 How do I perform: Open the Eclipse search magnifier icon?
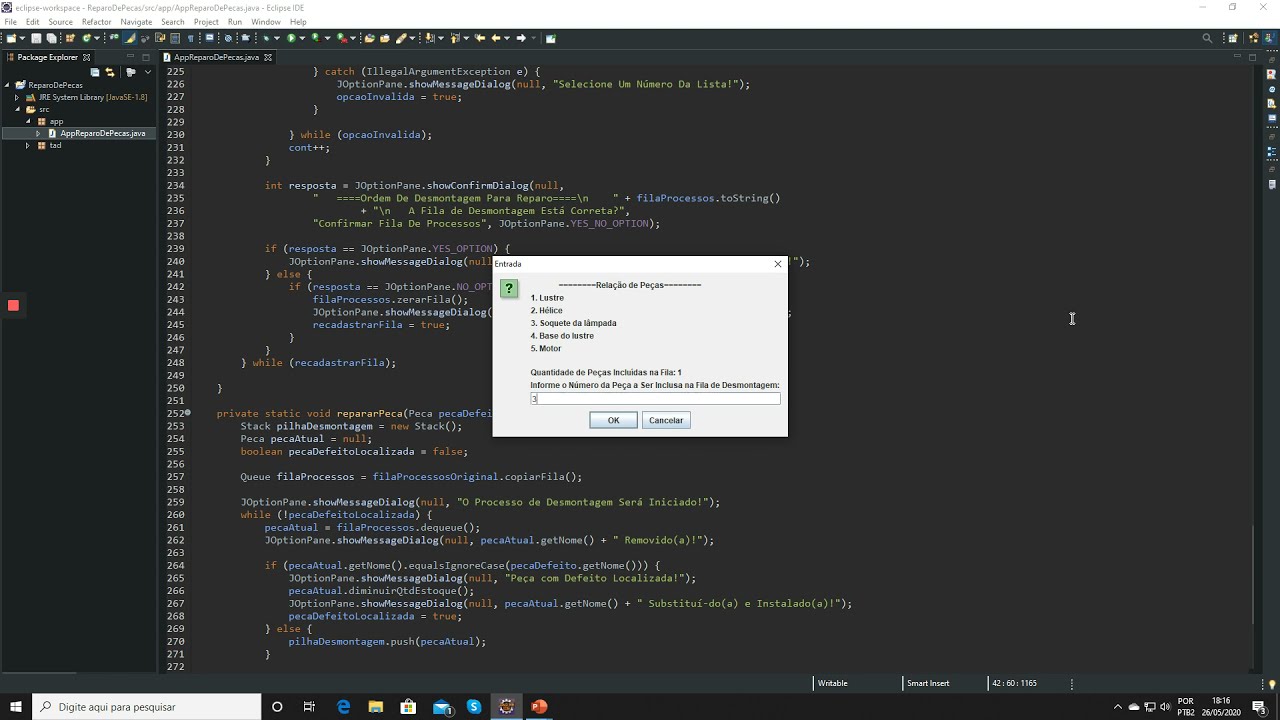tap(1207, 38)
